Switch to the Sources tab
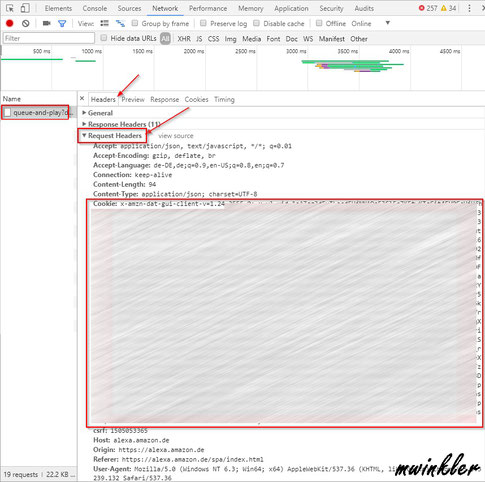 [x=129, y=8]
